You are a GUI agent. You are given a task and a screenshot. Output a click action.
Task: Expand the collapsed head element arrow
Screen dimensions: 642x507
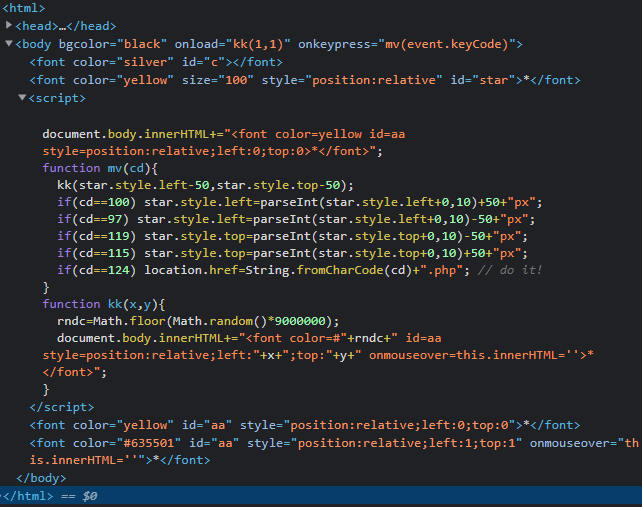9,25
